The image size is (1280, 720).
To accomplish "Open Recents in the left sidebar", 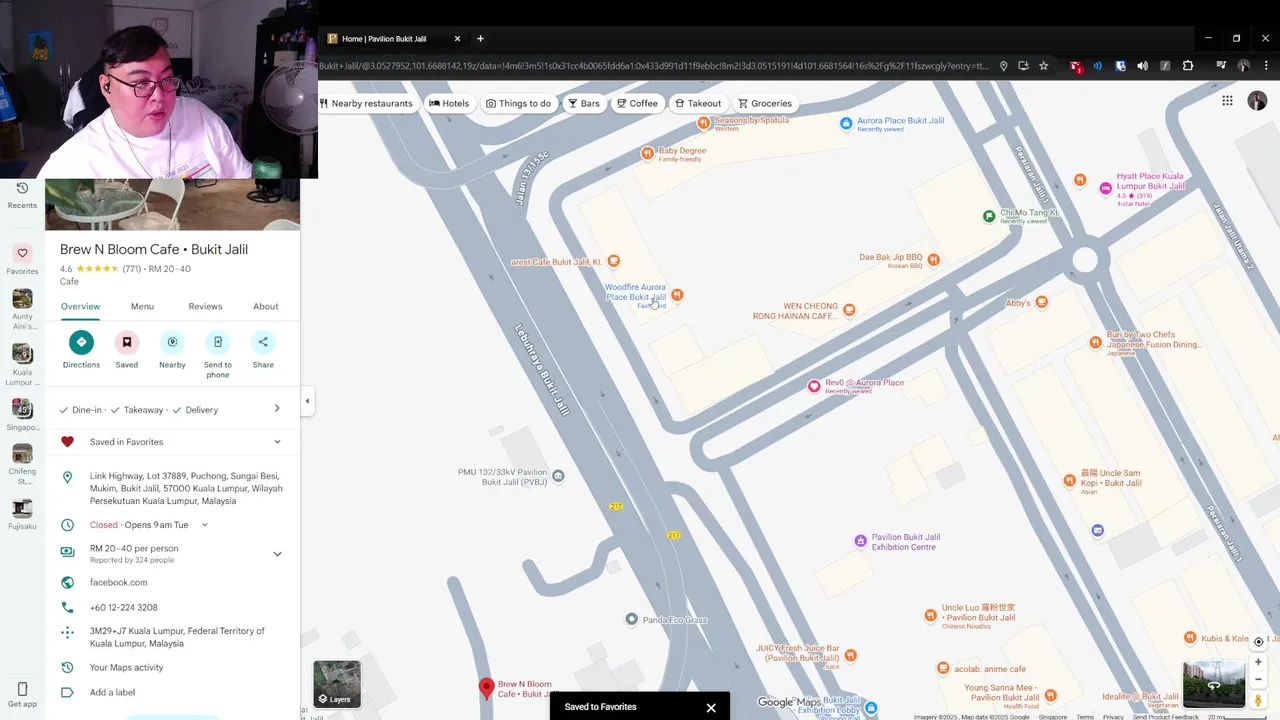I will pos(22,195).
